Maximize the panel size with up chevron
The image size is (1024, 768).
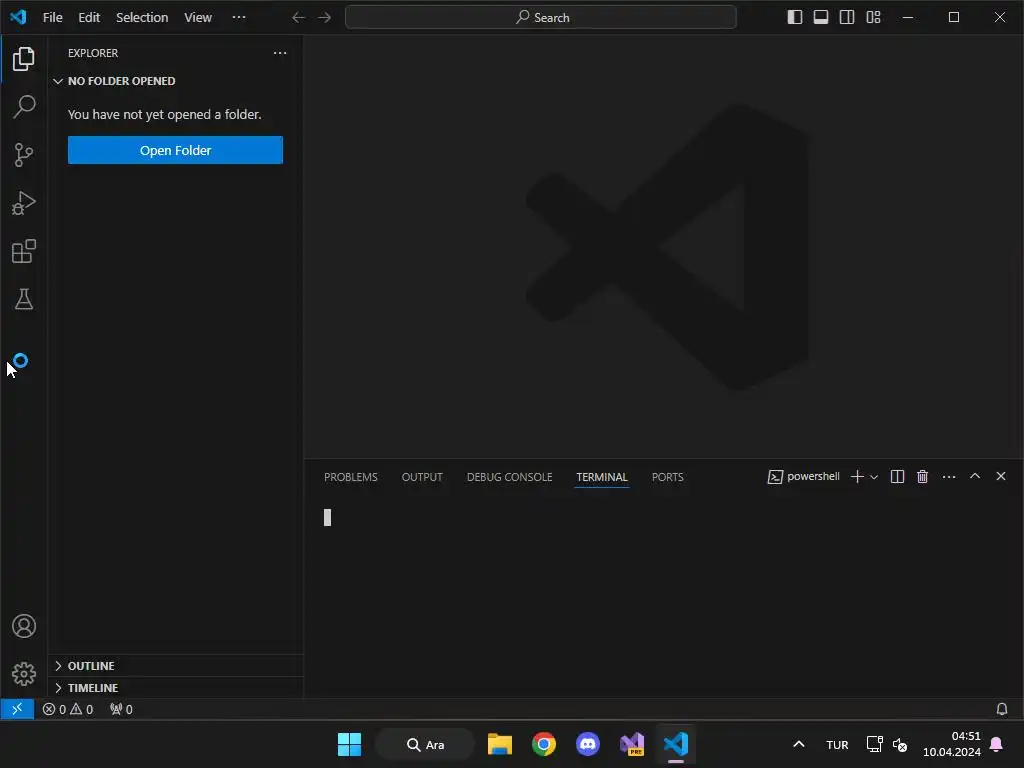tap(975, 476)
